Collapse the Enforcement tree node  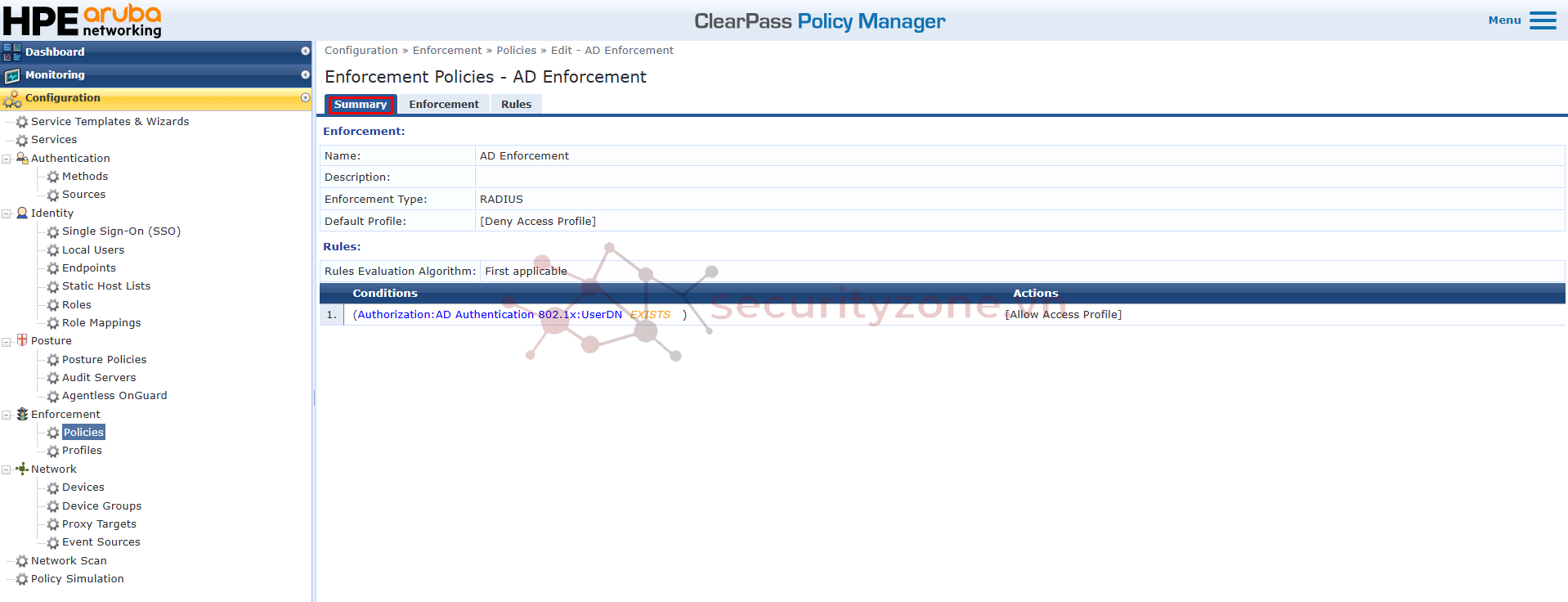coord(7,415)
